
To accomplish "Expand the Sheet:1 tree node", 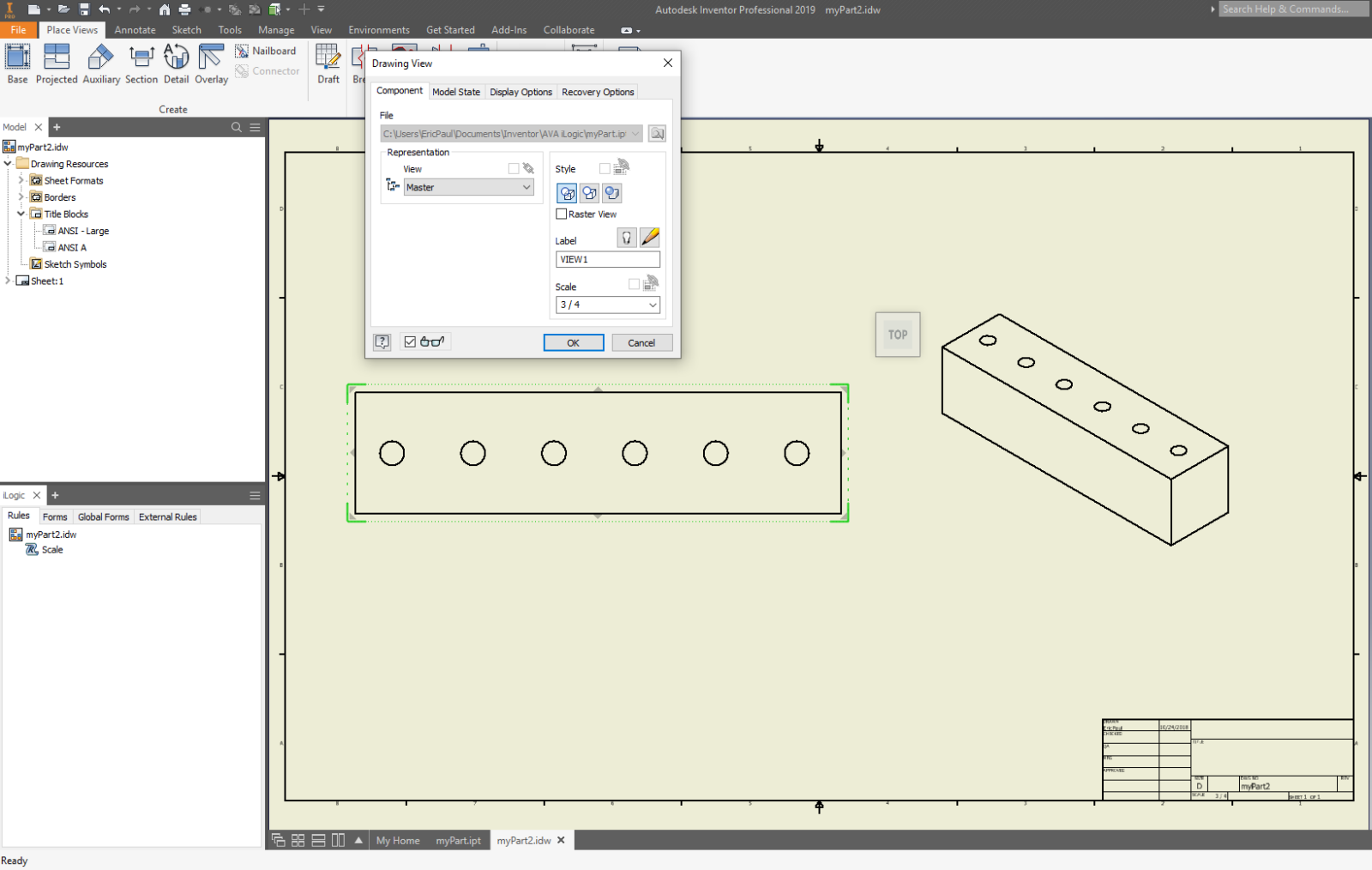I will 9,281.
